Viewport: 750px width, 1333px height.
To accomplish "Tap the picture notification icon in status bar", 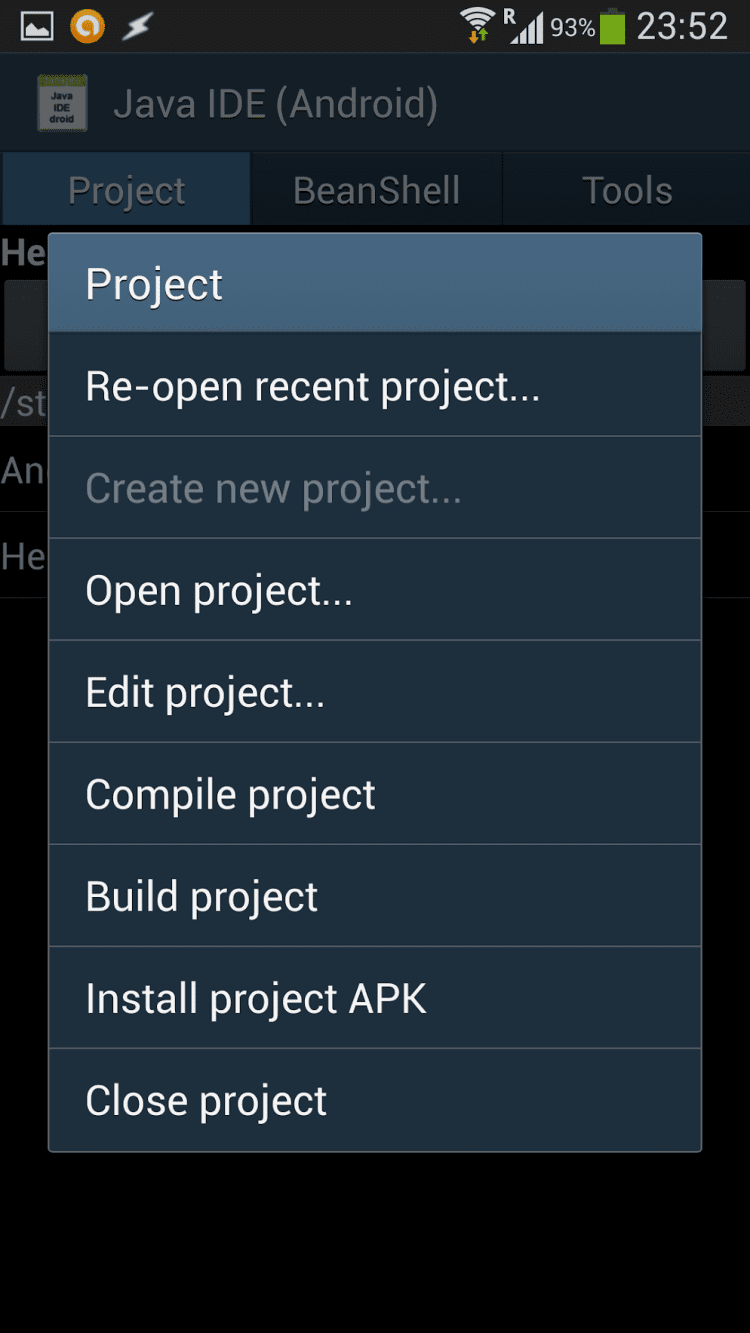I will 37,27.
